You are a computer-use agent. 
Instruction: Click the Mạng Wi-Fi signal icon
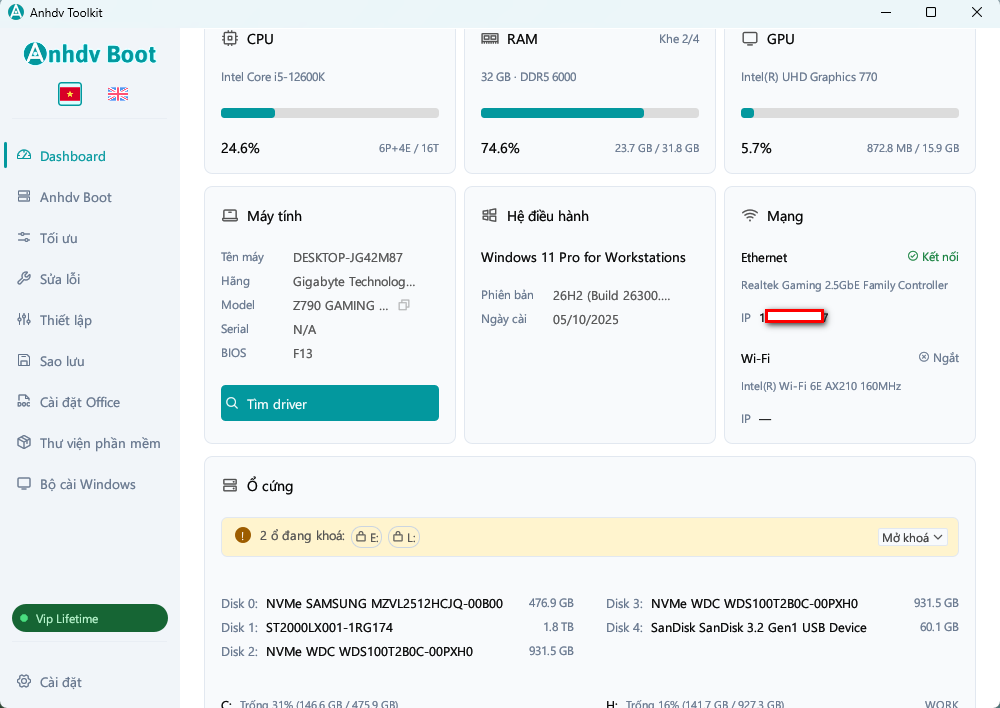click(750, 216)
